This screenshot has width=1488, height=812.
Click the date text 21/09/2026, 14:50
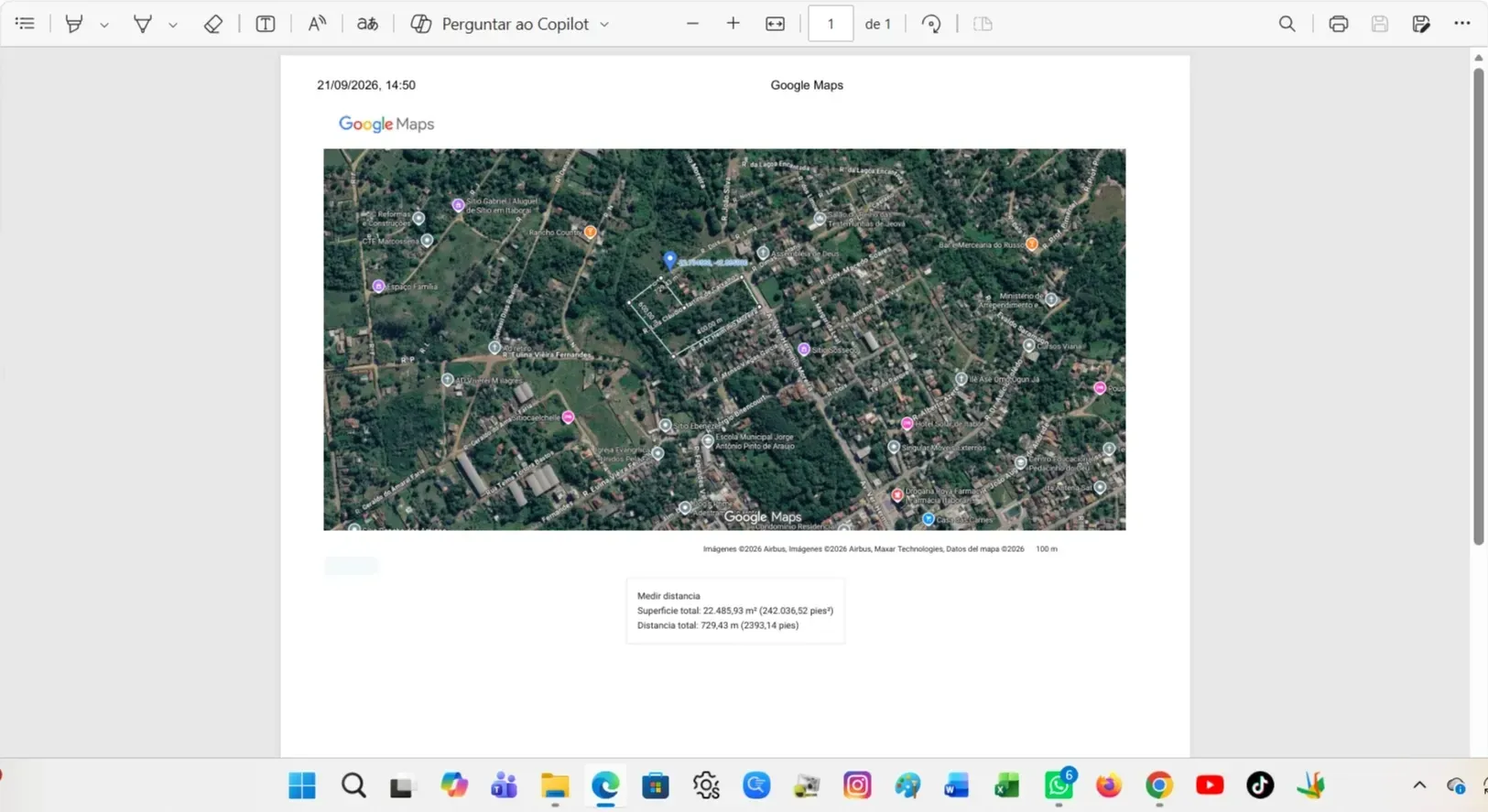coord(366,85)
